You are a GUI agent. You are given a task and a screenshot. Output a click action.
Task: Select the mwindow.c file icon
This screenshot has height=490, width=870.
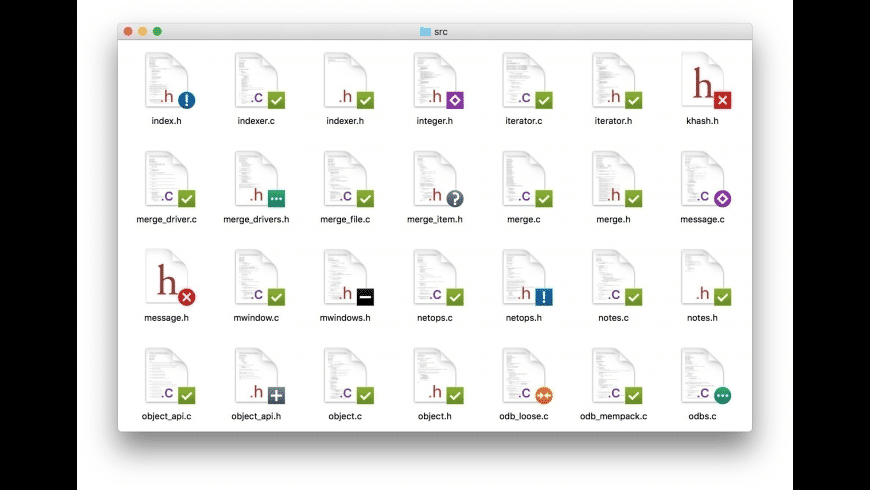(x=258, y=277)
